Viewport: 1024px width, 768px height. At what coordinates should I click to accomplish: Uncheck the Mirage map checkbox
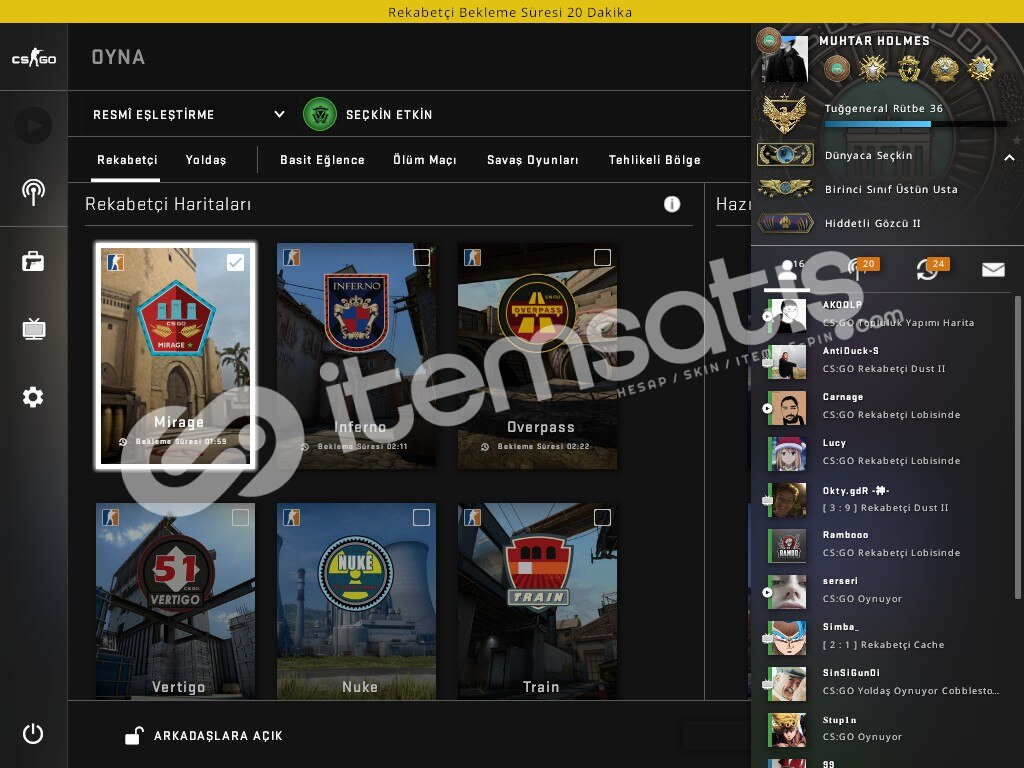(x=235, y=263)
